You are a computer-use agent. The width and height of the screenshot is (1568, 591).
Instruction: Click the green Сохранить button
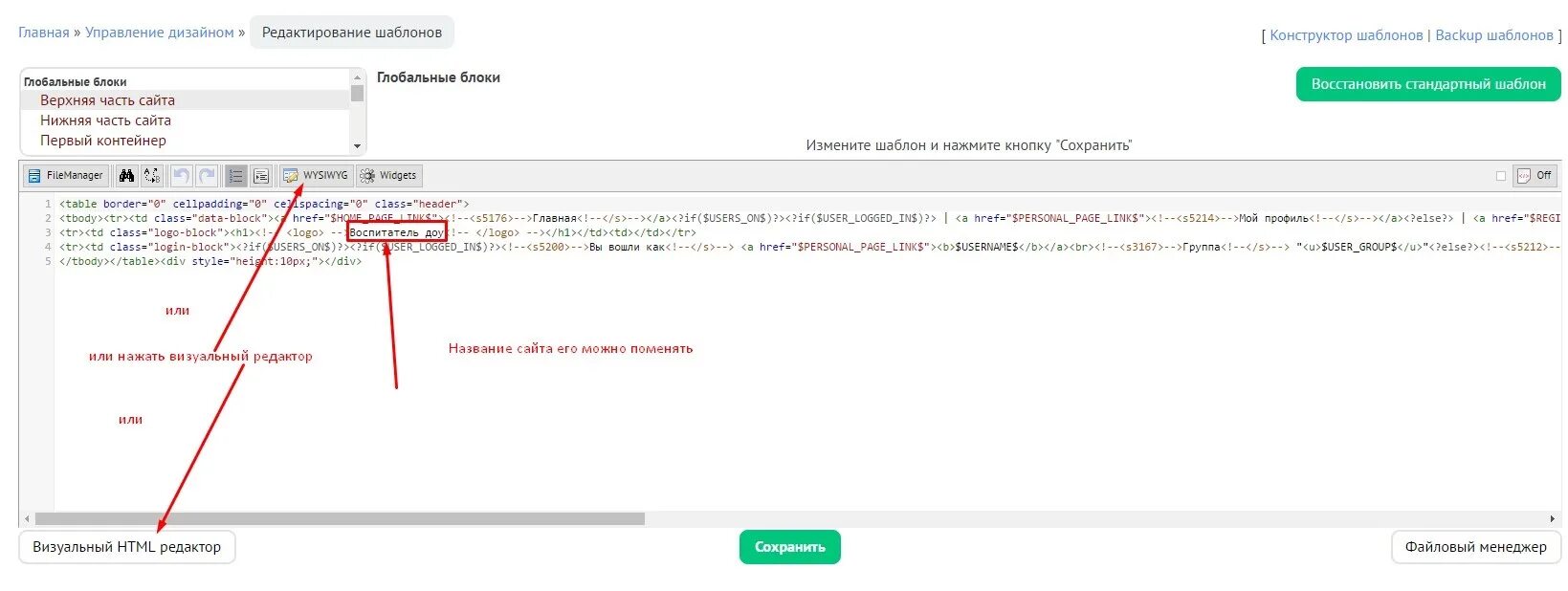(x=790, y=547)
